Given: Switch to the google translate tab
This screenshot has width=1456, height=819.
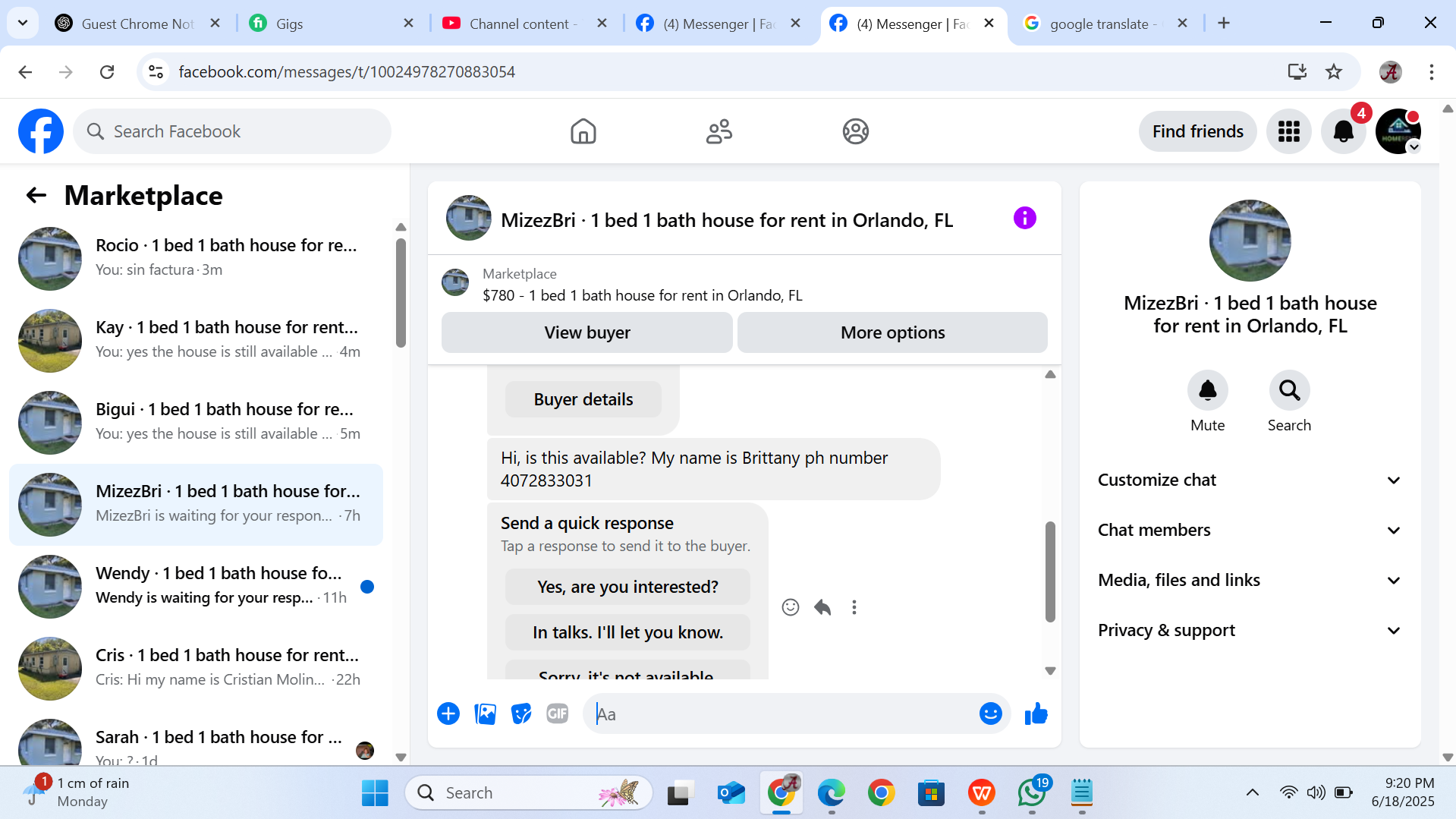Looking at the screenshot, I should tap(1107, 24).
